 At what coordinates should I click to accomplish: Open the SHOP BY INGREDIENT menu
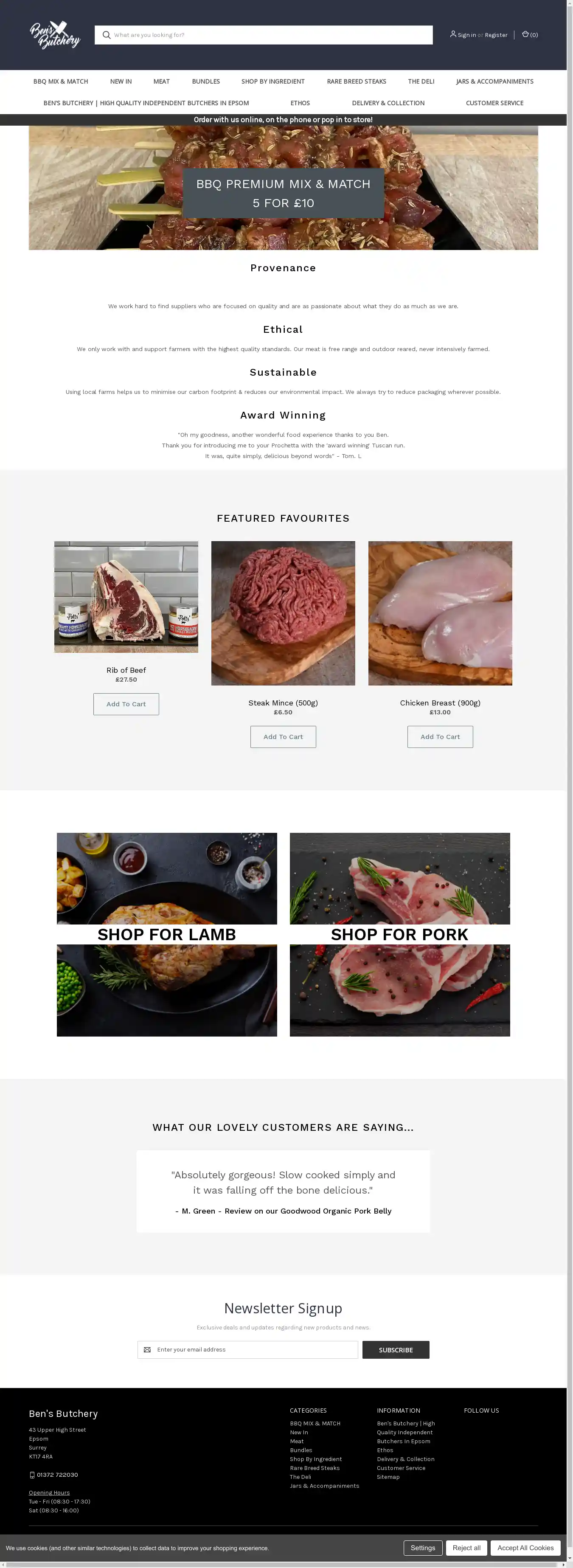(273, 81)
